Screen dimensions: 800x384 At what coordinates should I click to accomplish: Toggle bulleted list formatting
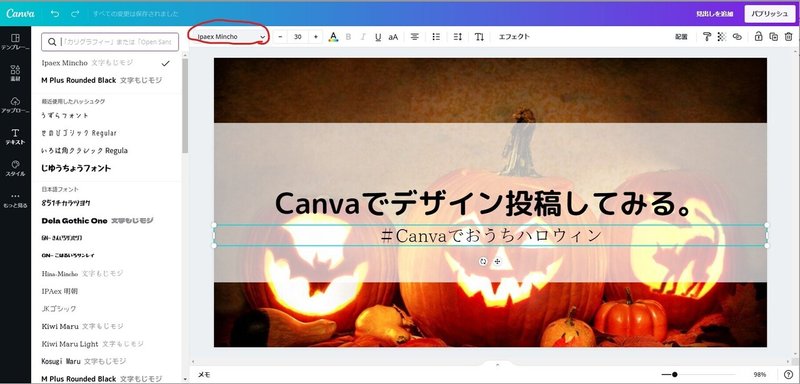(436, 37)
